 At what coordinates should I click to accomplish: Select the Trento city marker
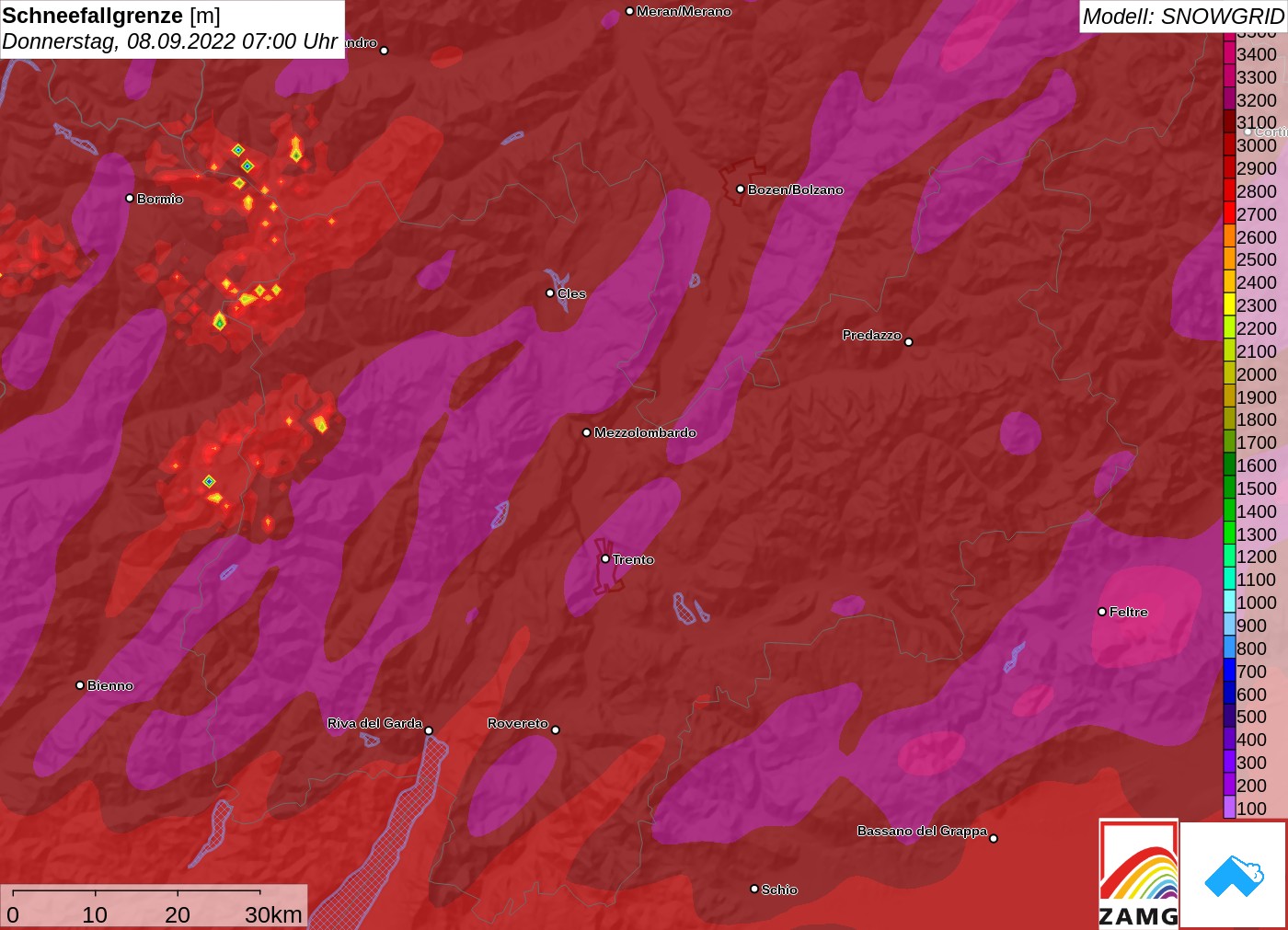pos(605,558)
